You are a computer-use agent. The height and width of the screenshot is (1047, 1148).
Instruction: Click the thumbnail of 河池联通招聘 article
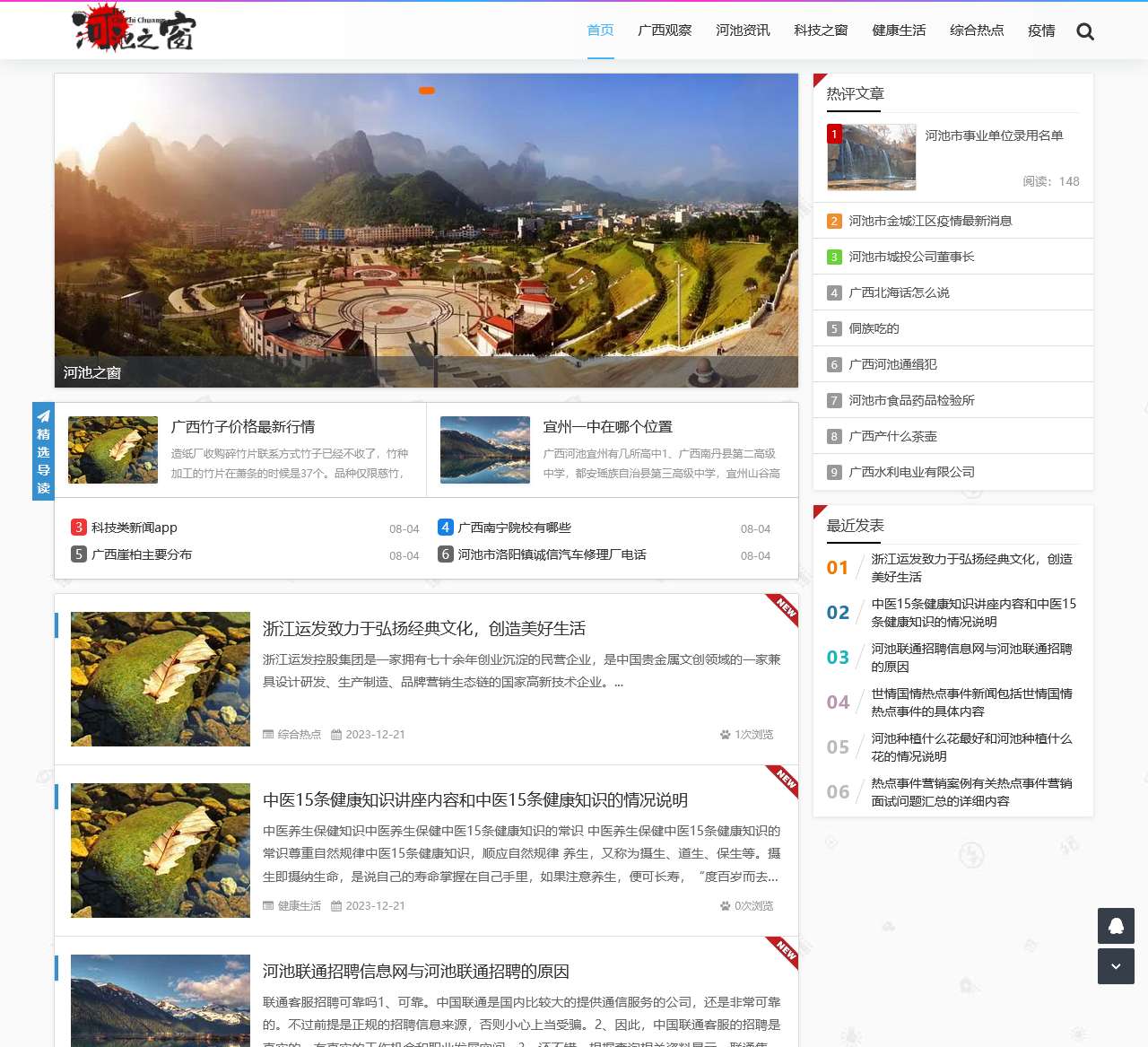pos(161,1000)
